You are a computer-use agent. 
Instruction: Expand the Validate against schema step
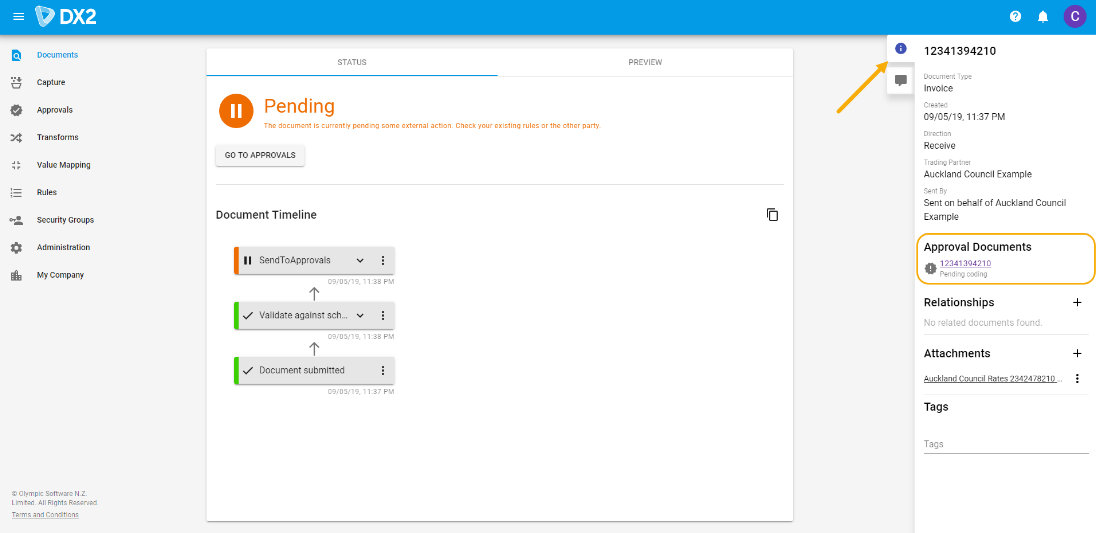tap(360, 316)
